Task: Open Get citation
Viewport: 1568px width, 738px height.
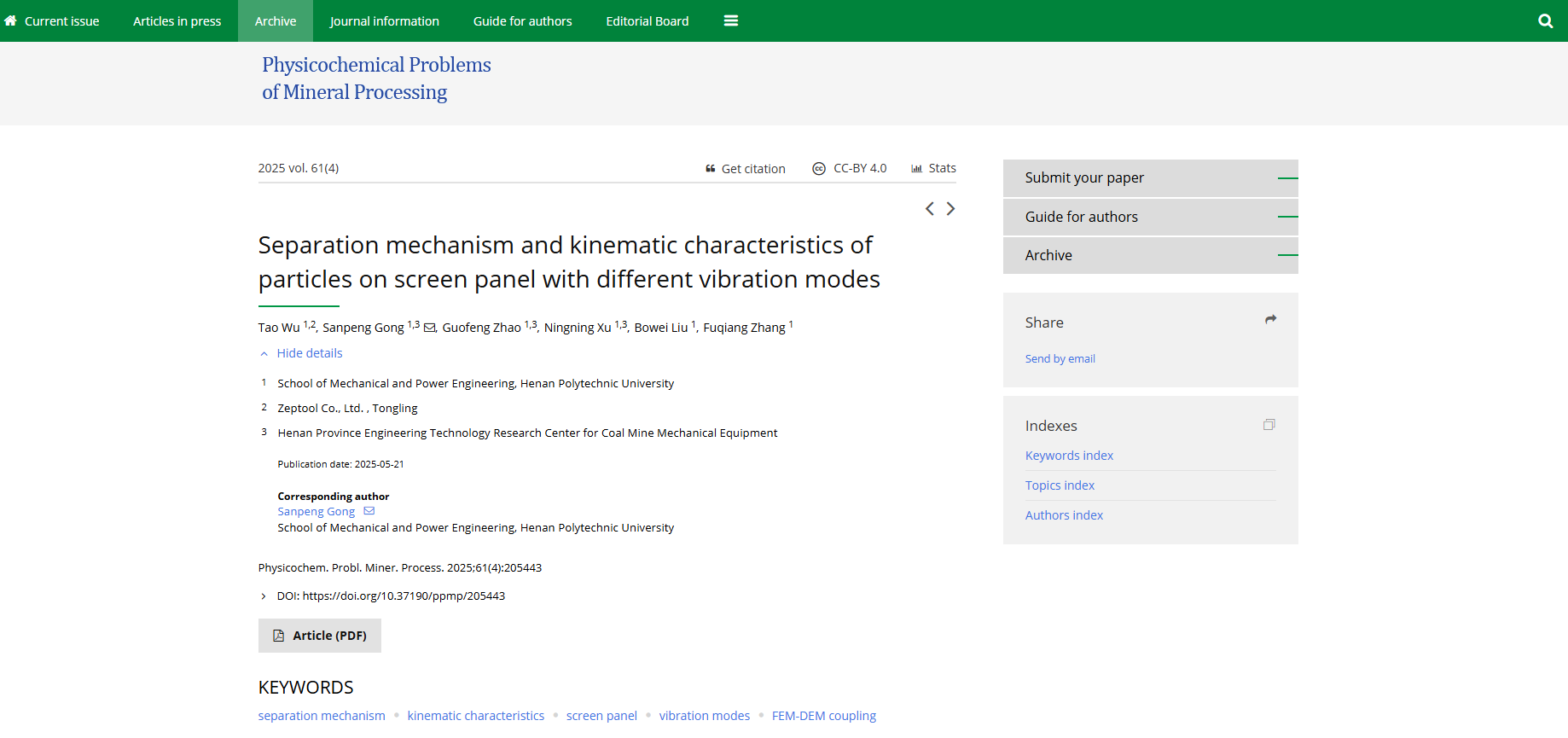Action: pyautogui.click(x=745, y=169)
